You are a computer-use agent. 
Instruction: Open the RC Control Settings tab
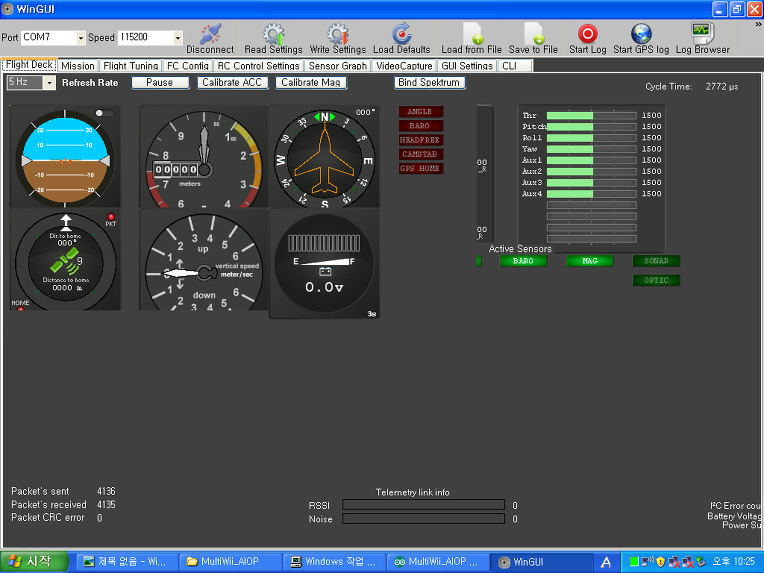(x=258, y=66)
